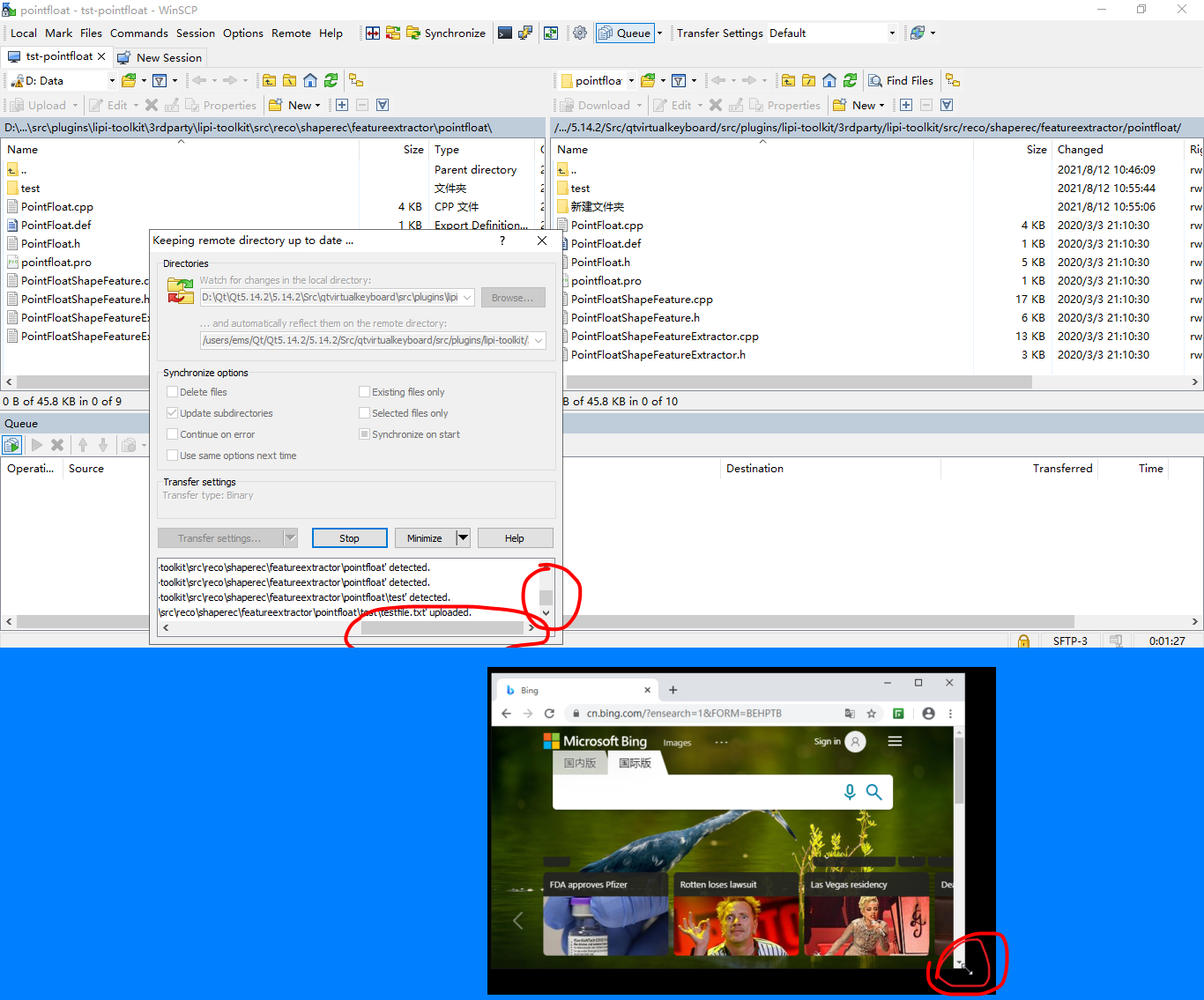Click Find Files in remote panel

point(901,80)
